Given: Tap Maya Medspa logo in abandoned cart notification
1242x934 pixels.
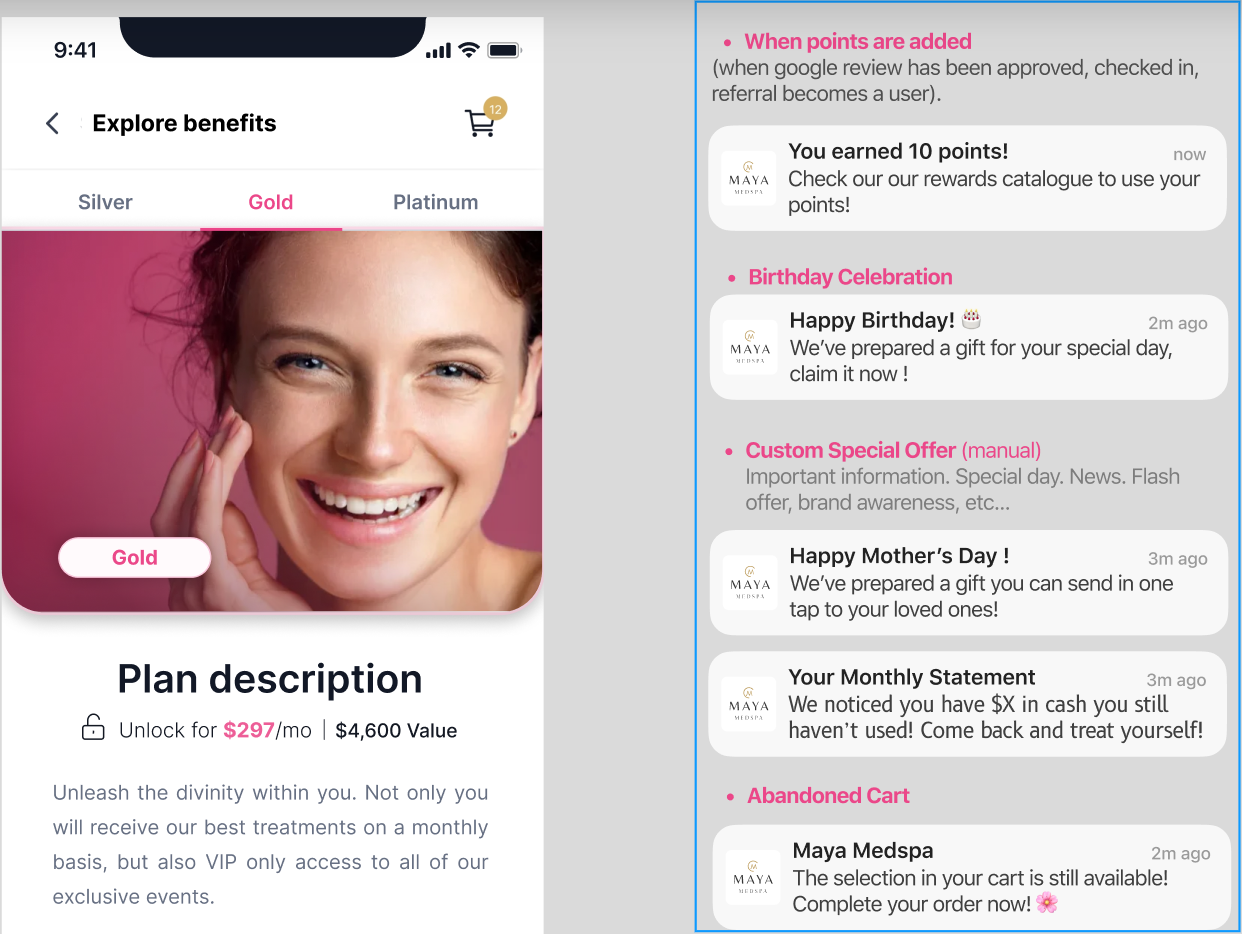Looking at the screenshot, I should click(x=753, y=878).
